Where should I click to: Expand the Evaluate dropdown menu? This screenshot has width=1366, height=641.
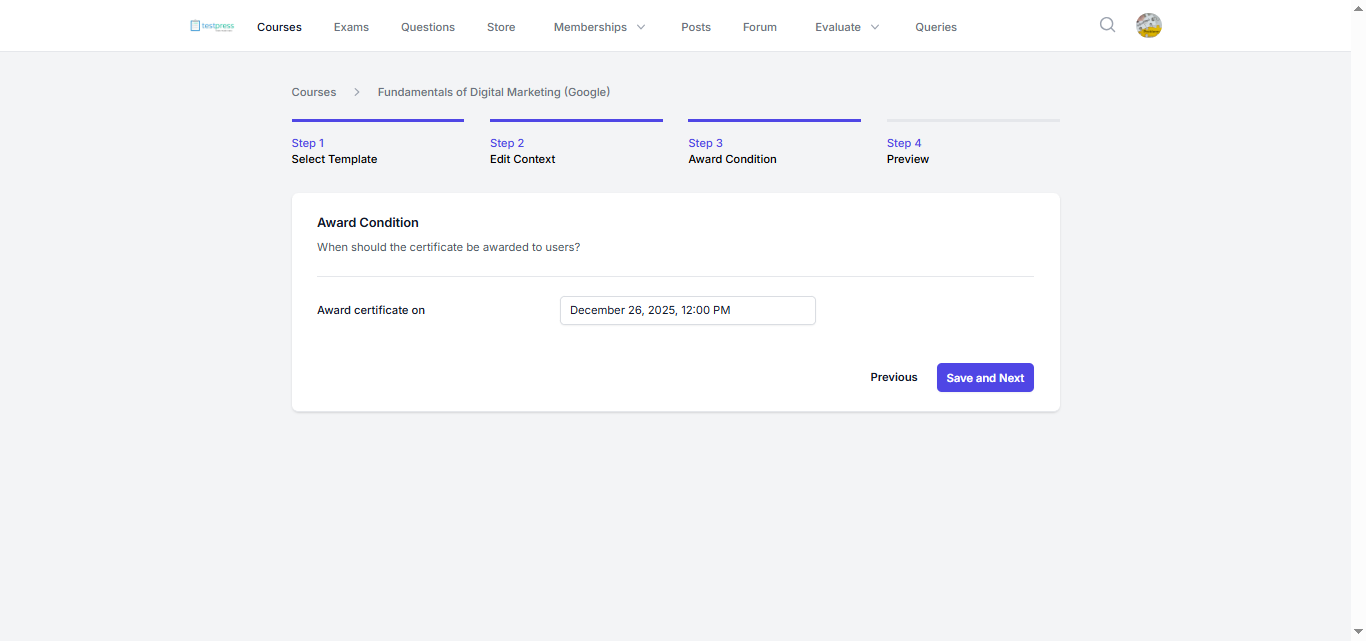(847, 27)
